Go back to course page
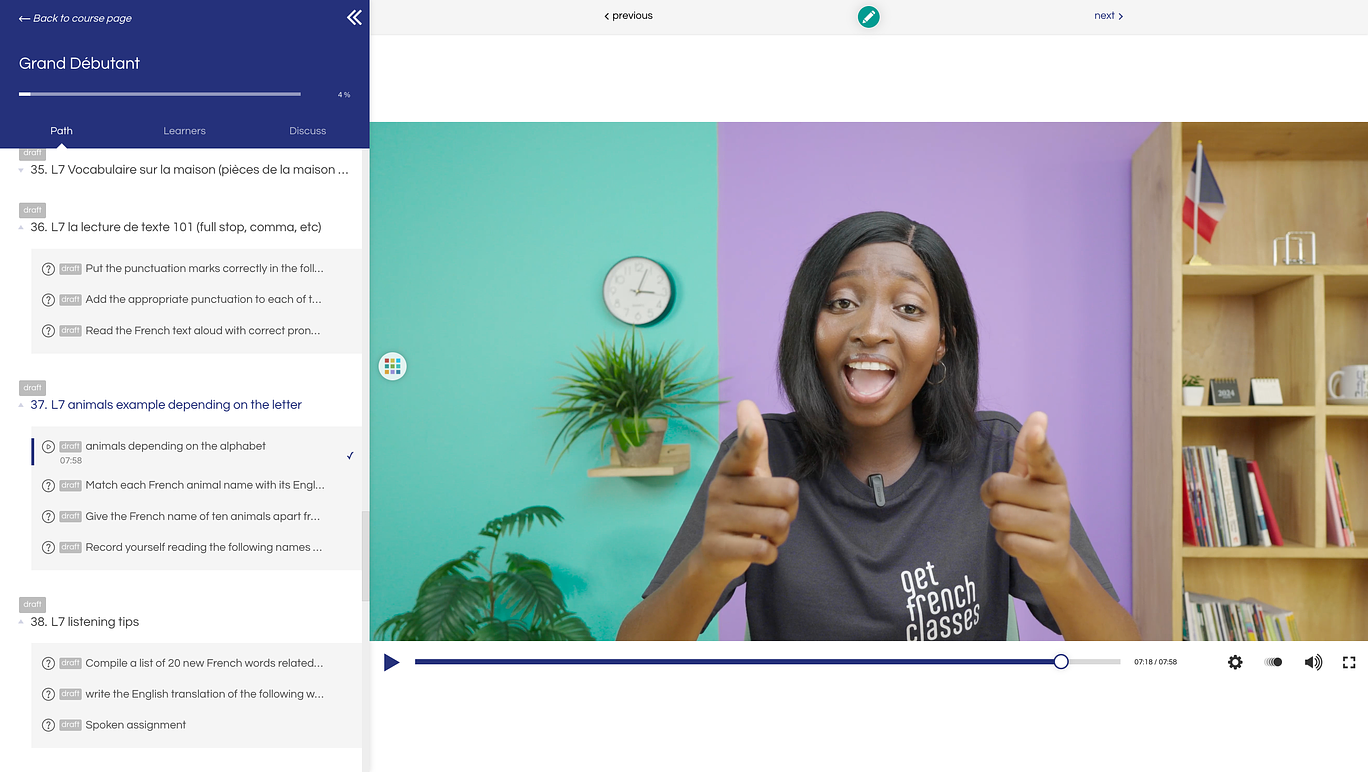 click(x=75, y=18)
